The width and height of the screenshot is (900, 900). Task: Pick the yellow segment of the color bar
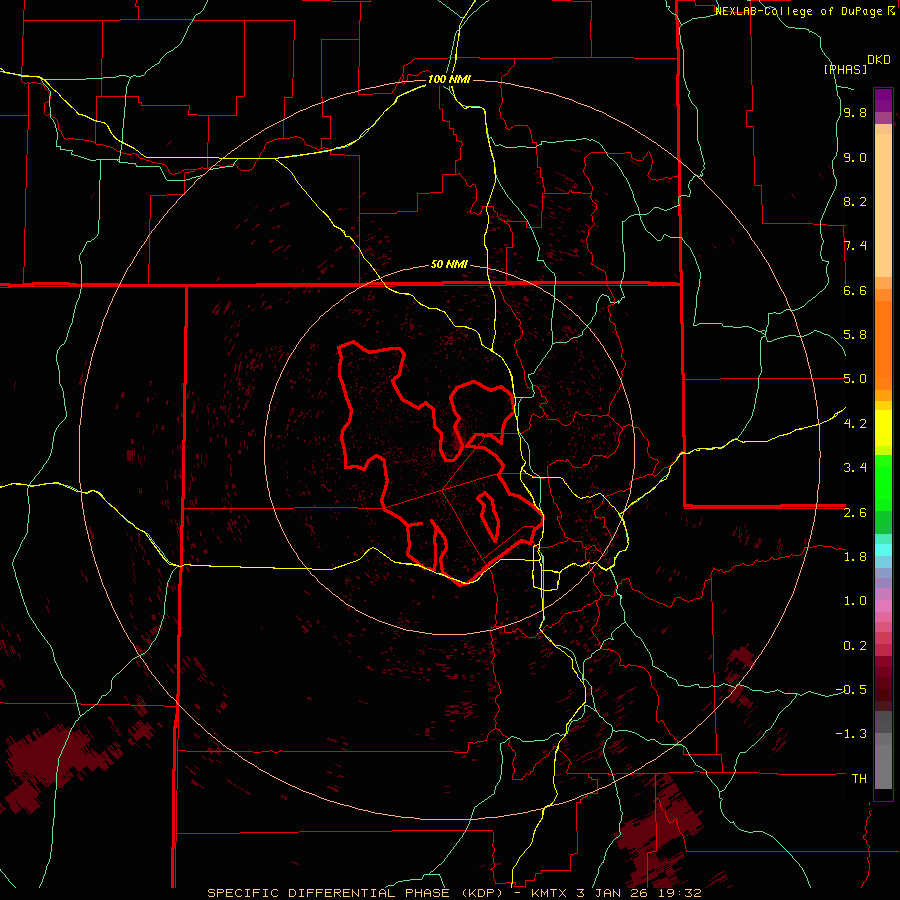click(x=883, y=428)
